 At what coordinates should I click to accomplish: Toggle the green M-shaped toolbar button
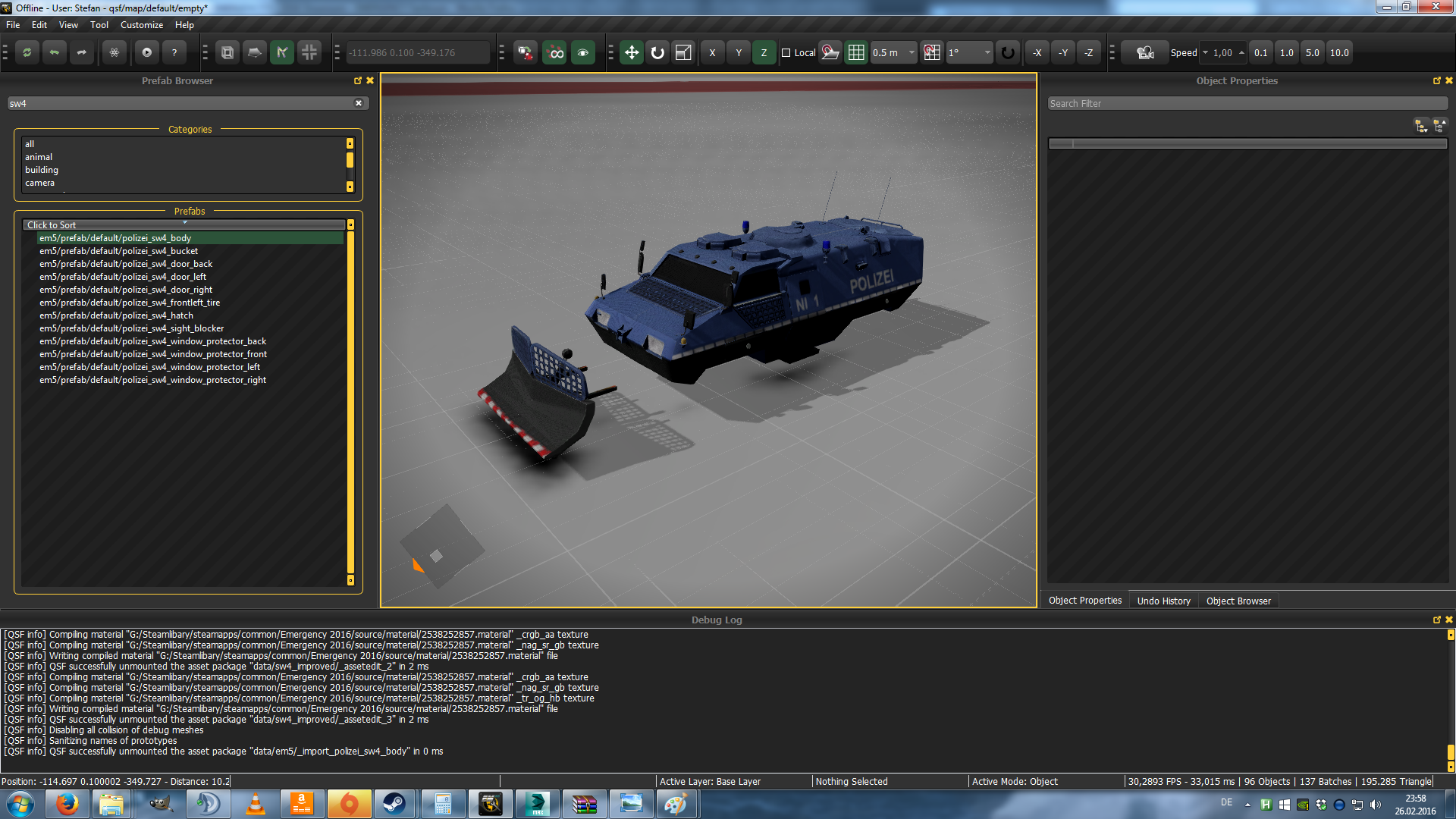[282, 52]
